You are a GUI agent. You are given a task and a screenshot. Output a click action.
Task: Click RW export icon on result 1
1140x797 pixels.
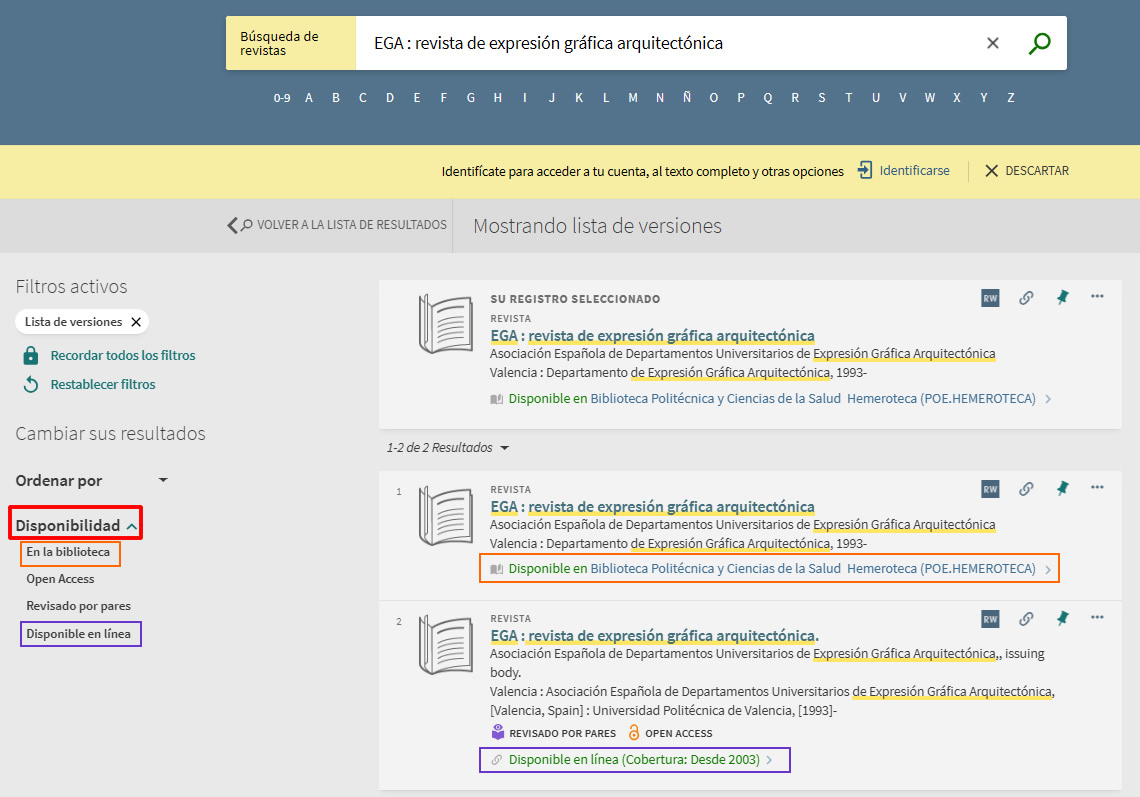click(990, 489)
